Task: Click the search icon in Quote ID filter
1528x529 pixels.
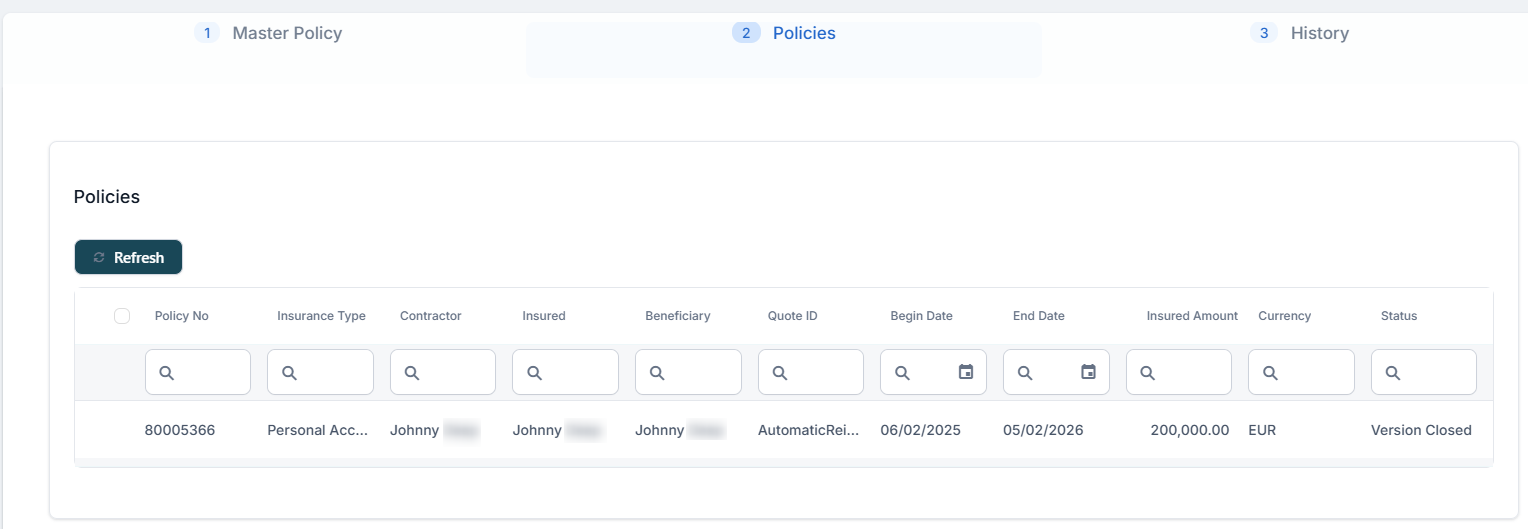Action: click(780, 373)
